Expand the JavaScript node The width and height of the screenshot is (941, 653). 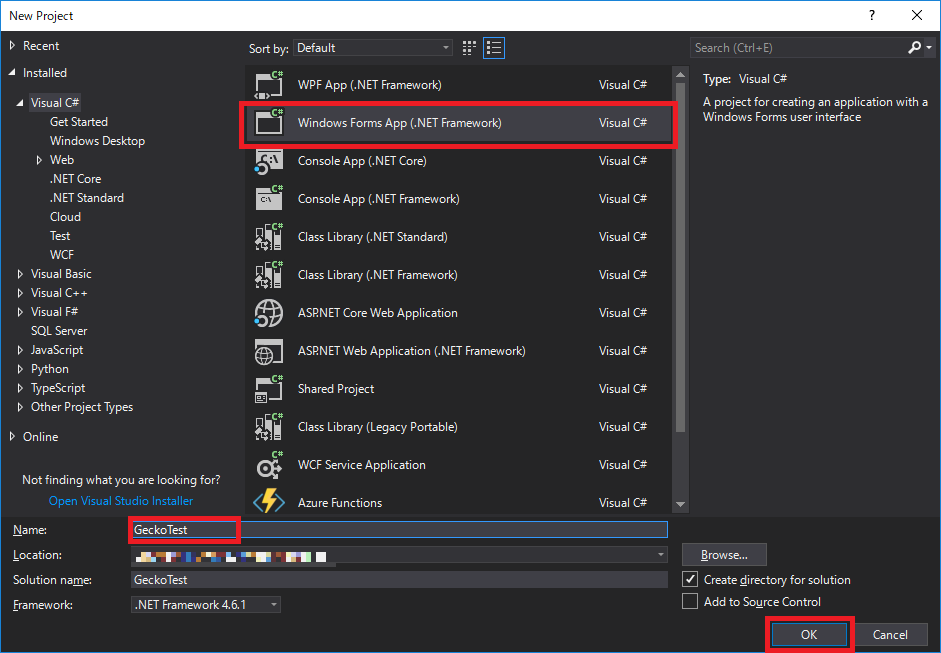20,350
